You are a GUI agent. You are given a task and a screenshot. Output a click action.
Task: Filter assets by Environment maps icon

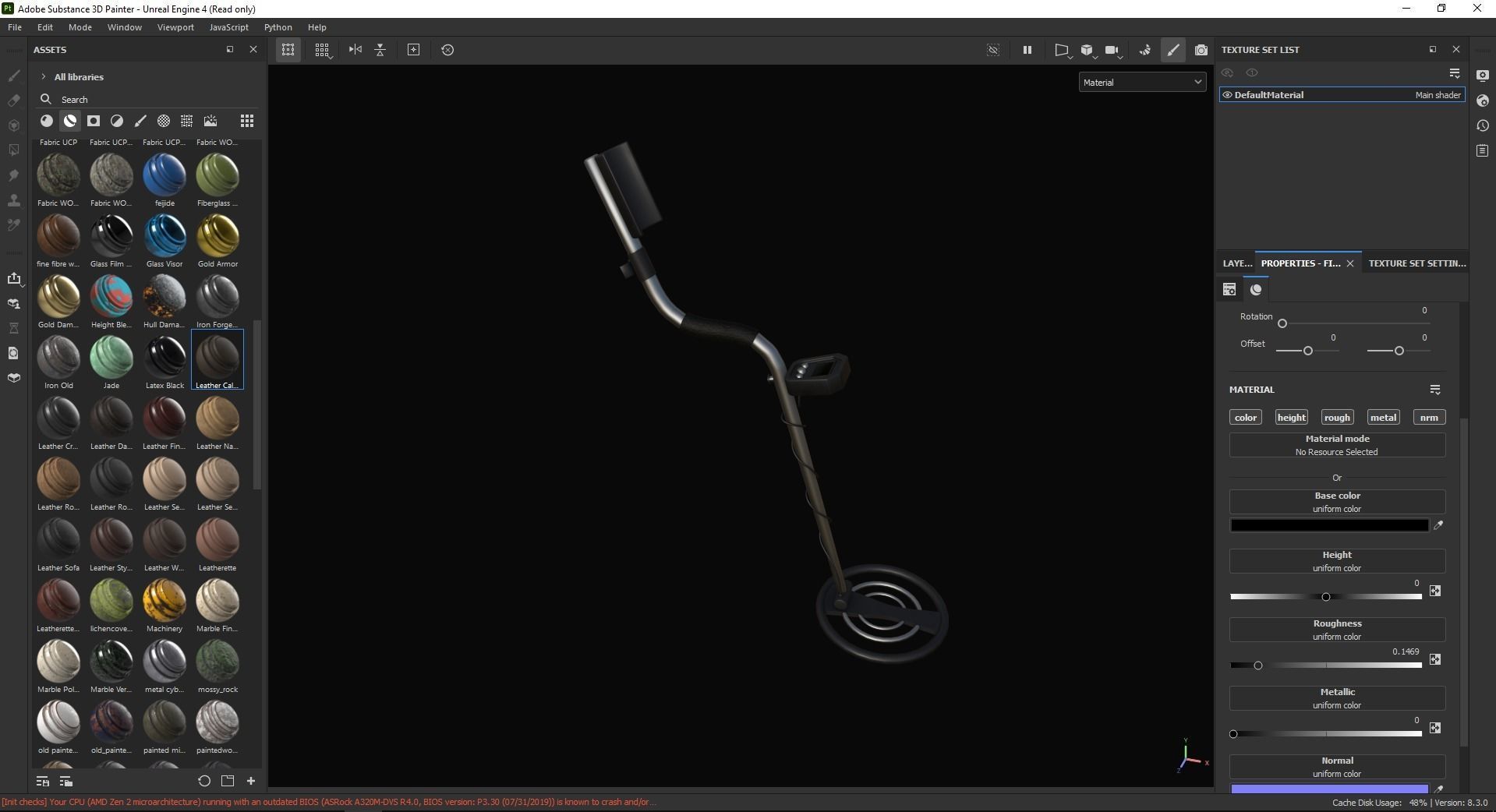tap(210, 121)
